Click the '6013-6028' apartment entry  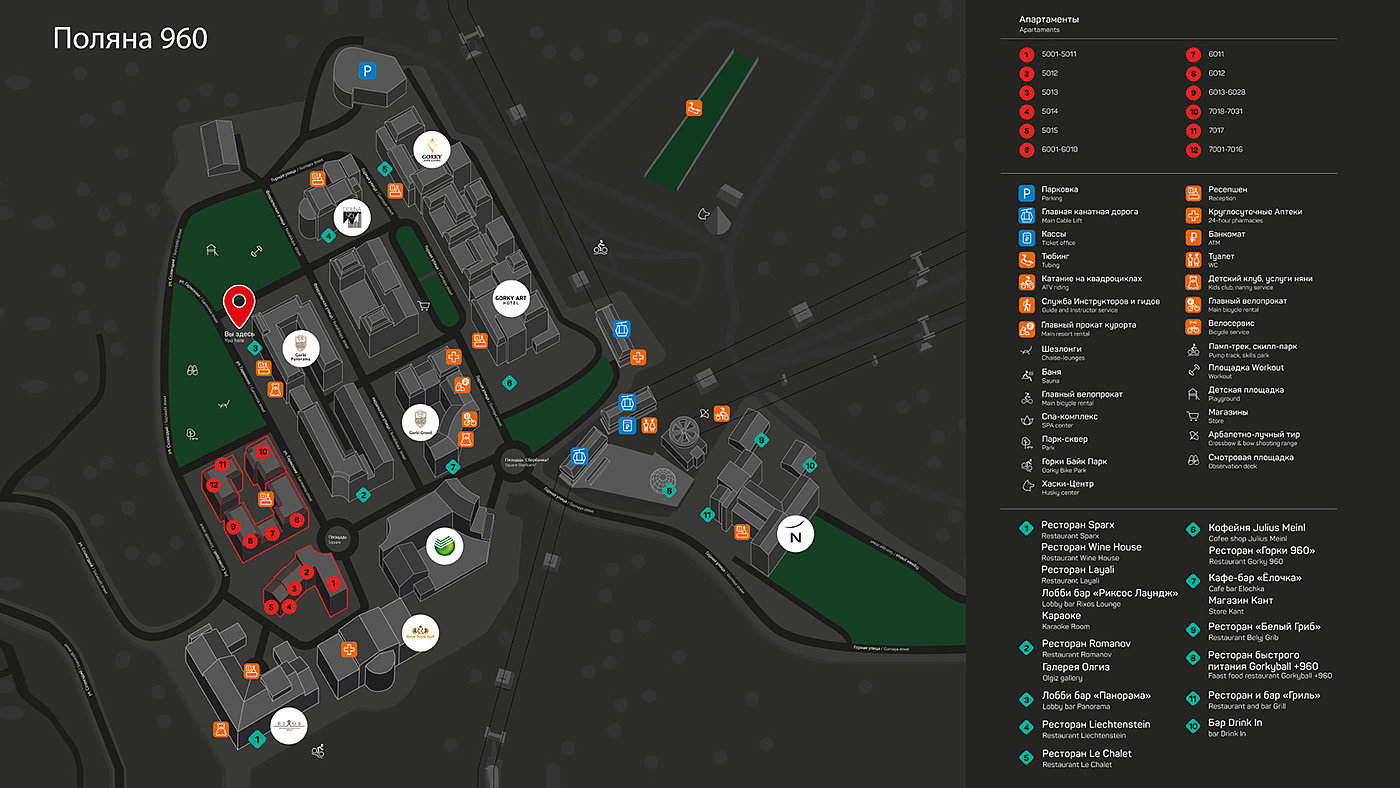pyautogui.click(x=1226, y=92)
